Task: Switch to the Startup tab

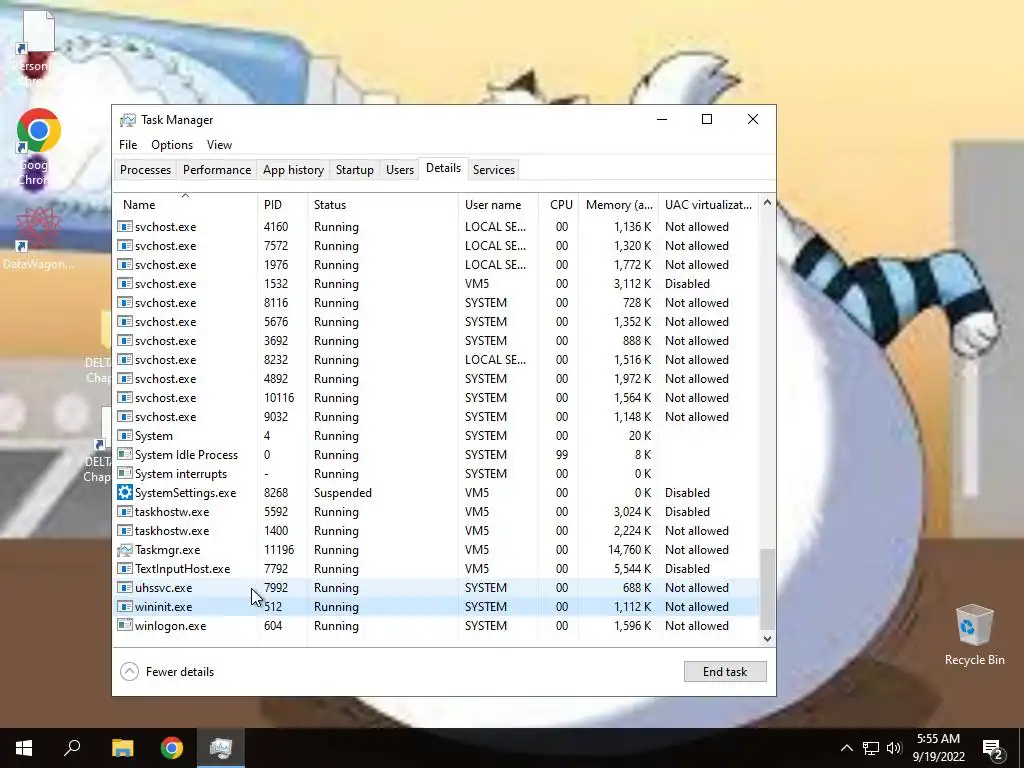Action: [355, 170]
